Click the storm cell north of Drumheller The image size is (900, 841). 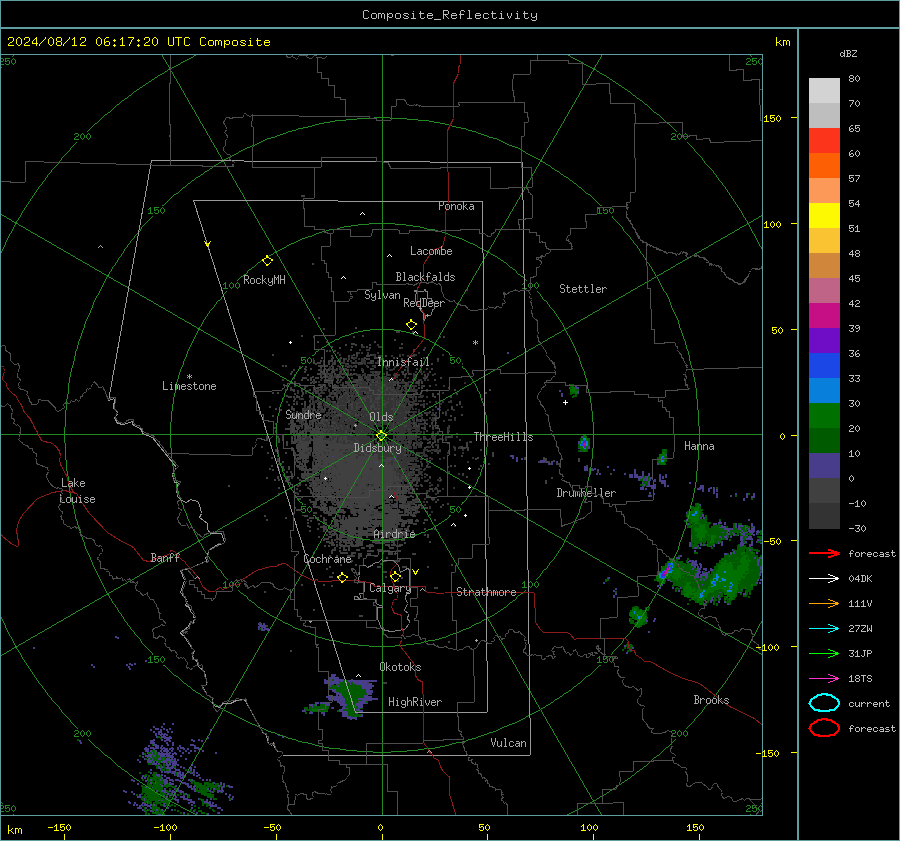coord(584,443)
